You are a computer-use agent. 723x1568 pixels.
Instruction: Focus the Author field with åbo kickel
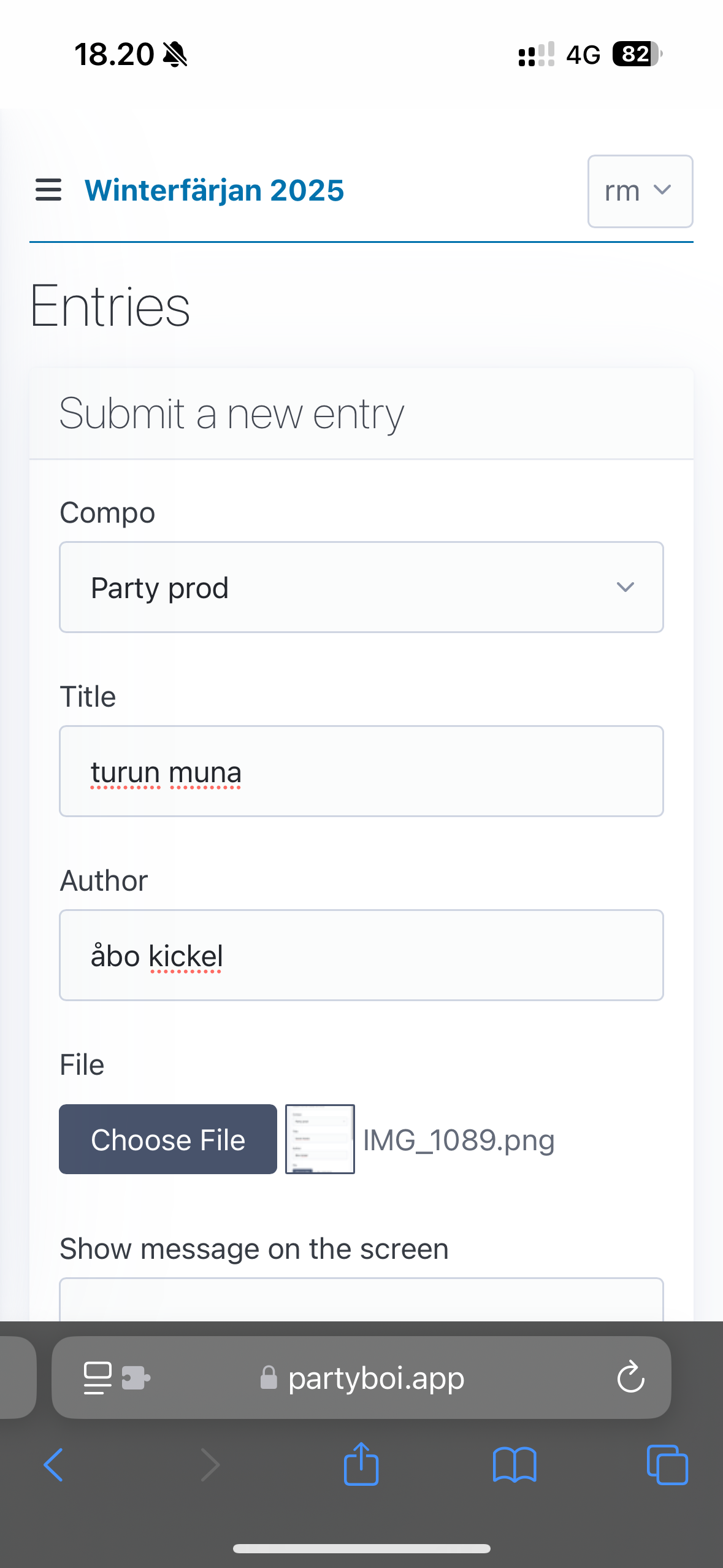coord(361,955)
